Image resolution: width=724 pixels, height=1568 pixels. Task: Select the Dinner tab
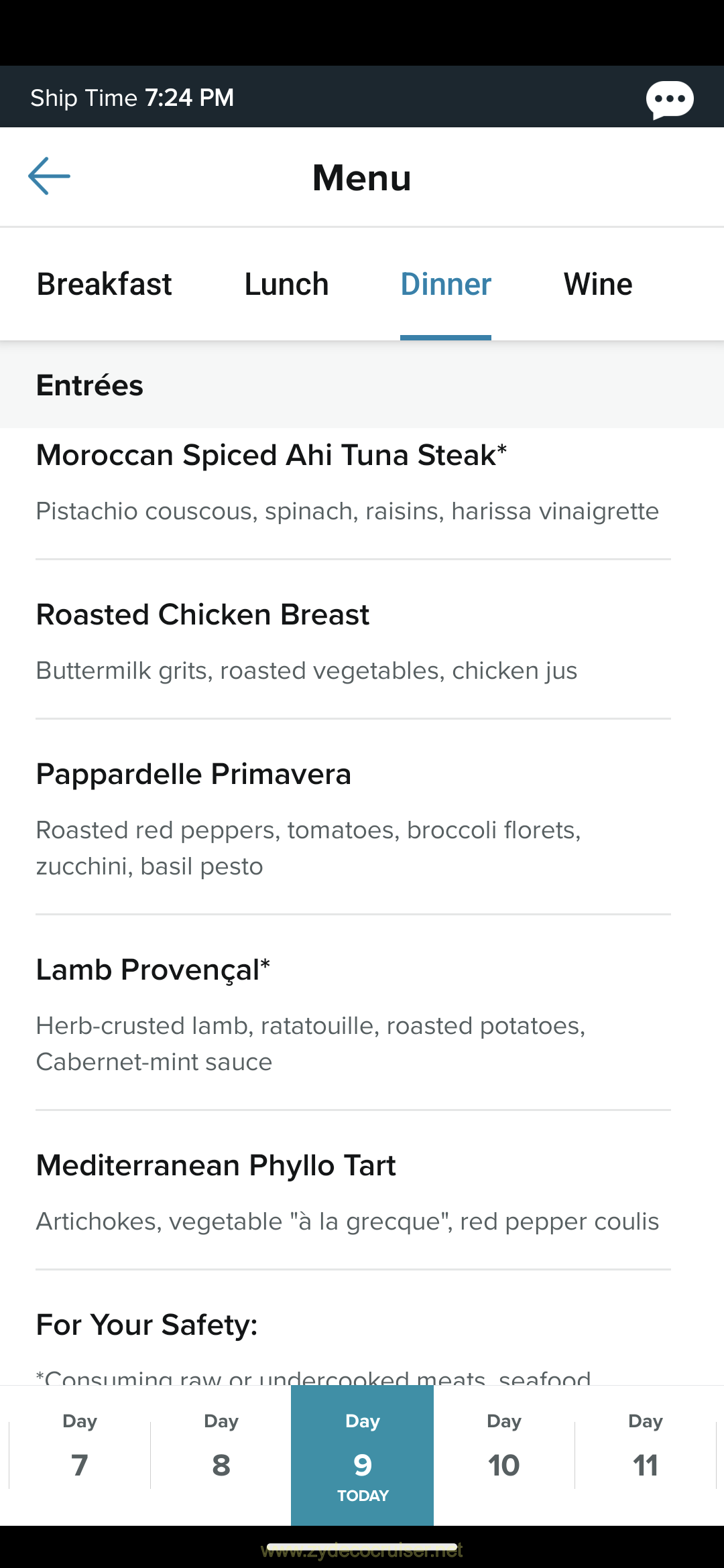coord(446,284)
